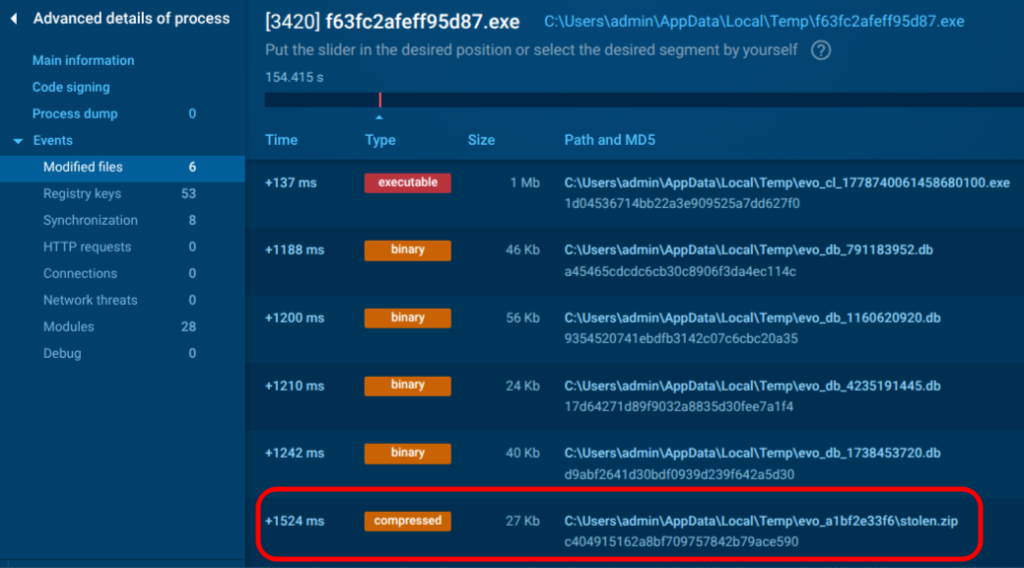Screen dimensions: 1024x568
Task: Open the stolen.zip file path
Action: click(x=761, y=521)
